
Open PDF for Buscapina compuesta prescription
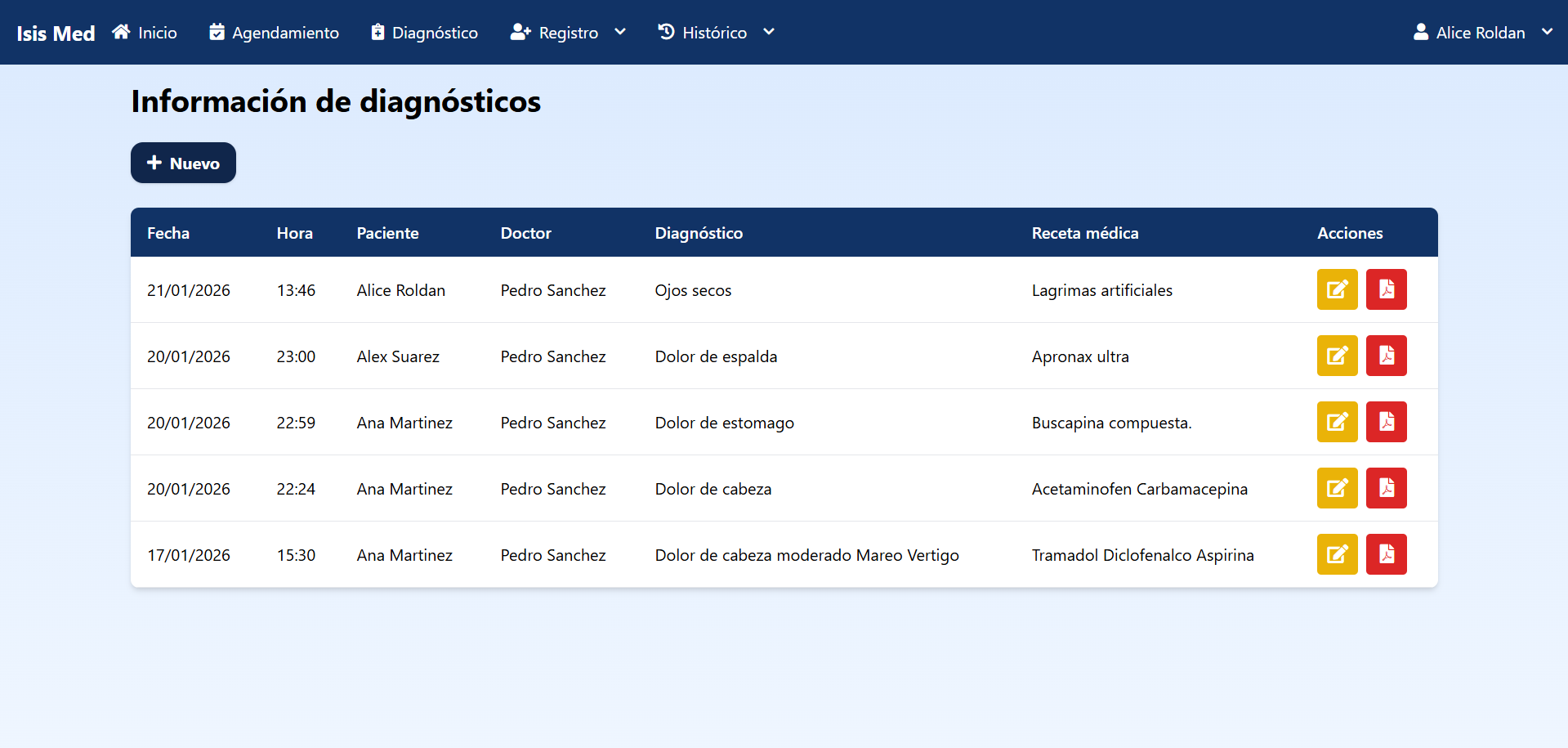(x=1386, y=422)
